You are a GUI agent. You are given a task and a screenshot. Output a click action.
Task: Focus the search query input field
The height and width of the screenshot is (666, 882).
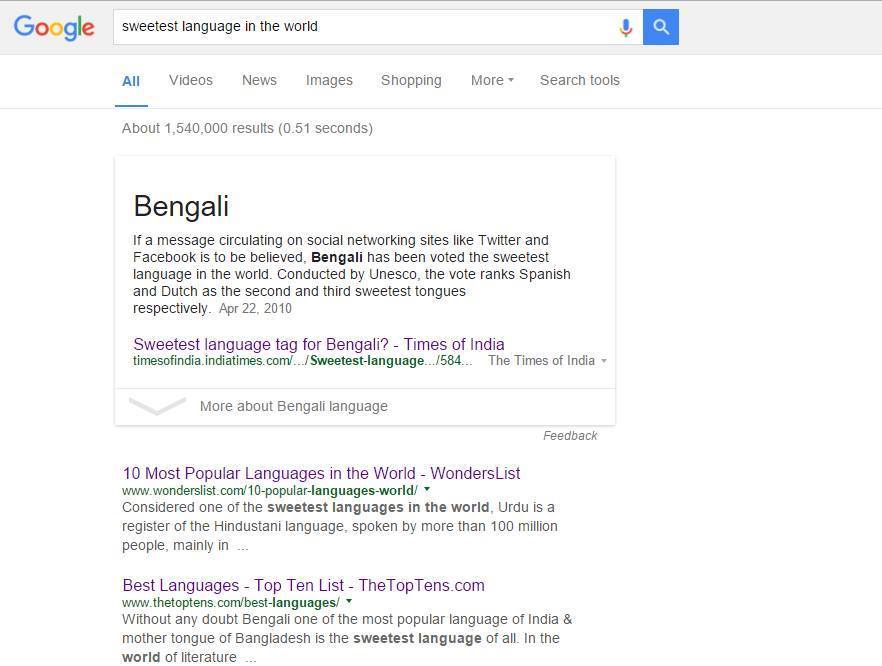point(366,27)
